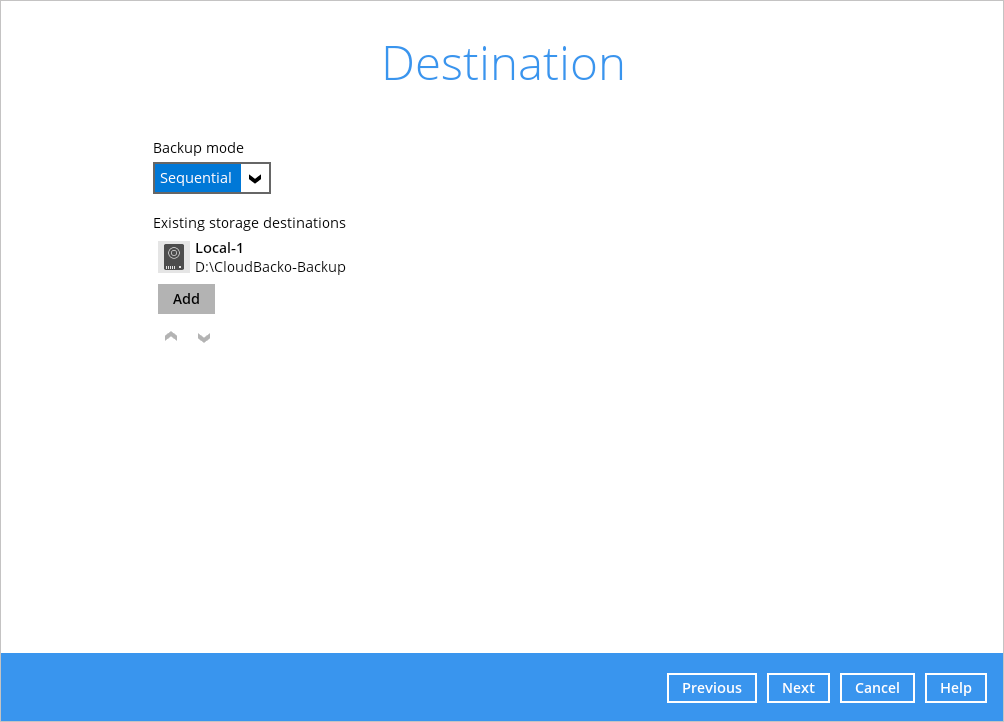Click the D:\CloudBacko-Backup path text
Image resolution: width=1004 pixels, height=722 pixels.
click(270, 267)
